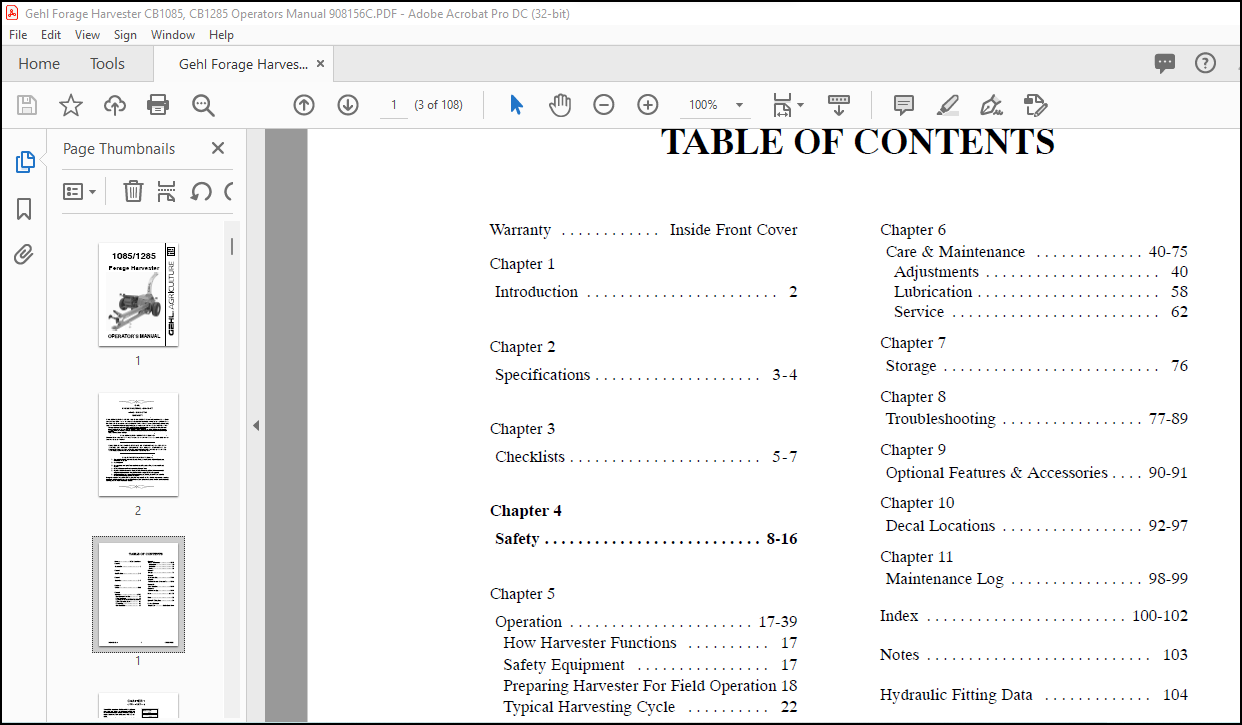1242x725 pixels.
Task: Click the 'Troubleshooting' contents entry
Action: coord(1037,419)
